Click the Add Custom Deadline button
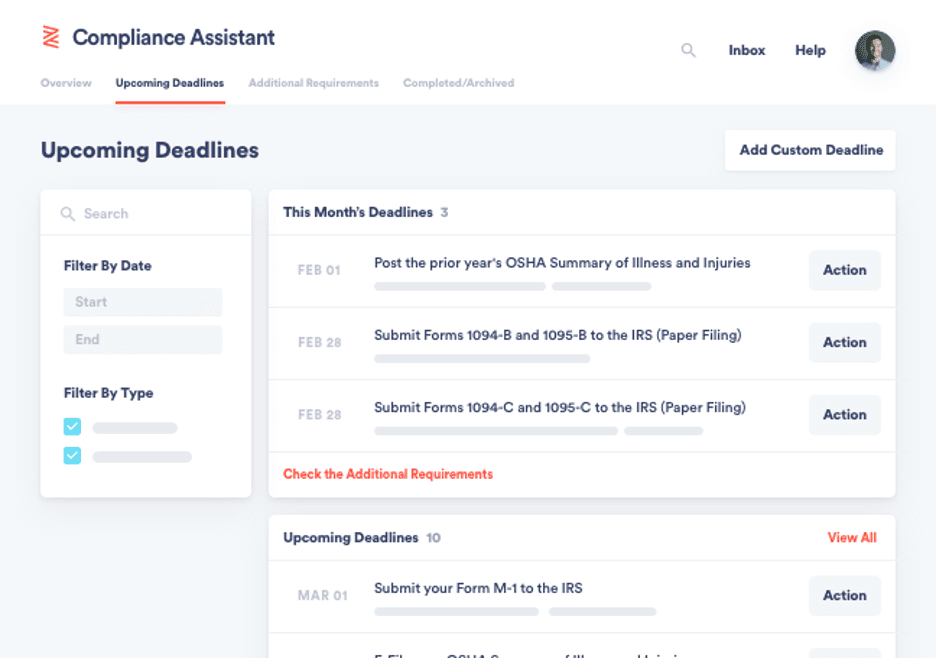This screenshot has height=658, width=936. pyautogui.click(x=810, y=150)
